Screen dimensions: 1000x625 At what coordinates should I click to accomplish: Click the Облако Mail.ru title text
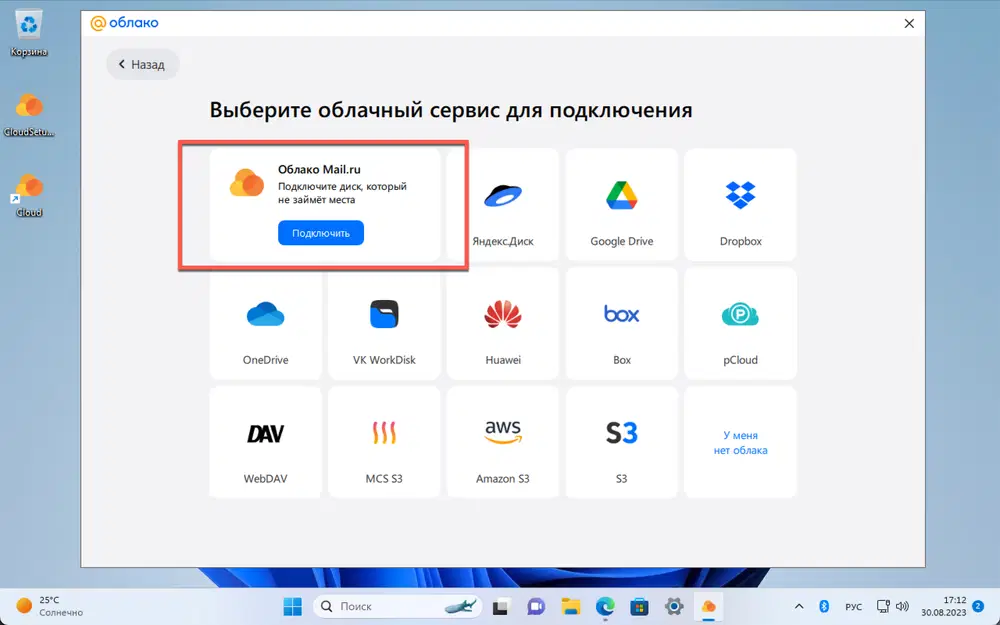pos(319,169)
